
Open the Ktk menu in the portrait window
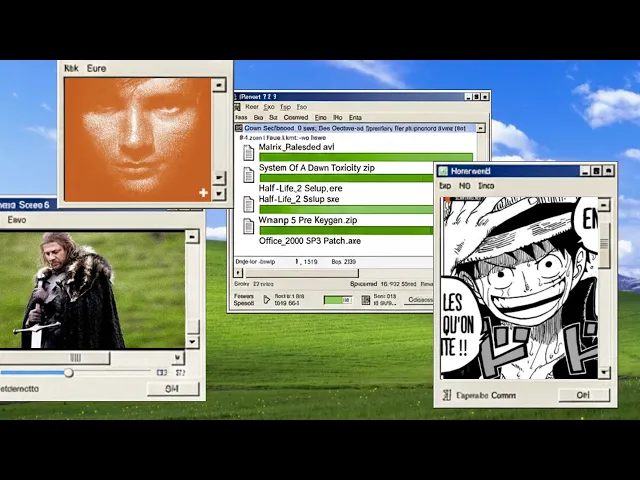click(x=71, y=68)
